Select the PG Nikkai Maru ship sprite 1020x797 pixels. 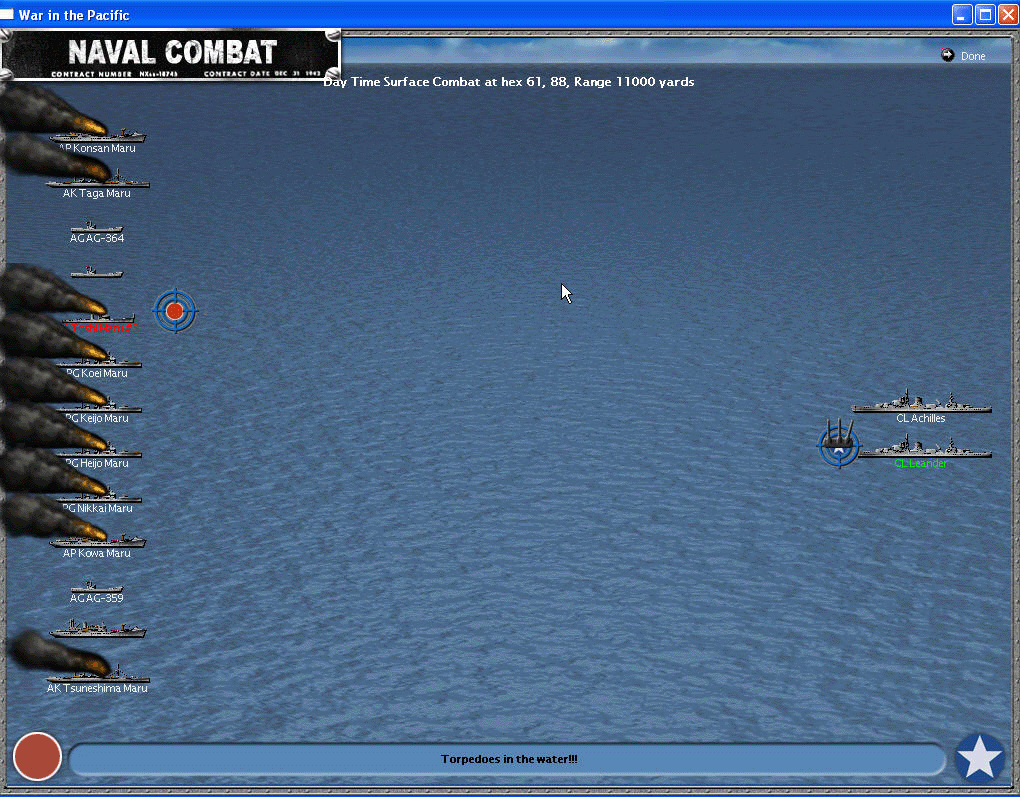[x=99, y=496]
